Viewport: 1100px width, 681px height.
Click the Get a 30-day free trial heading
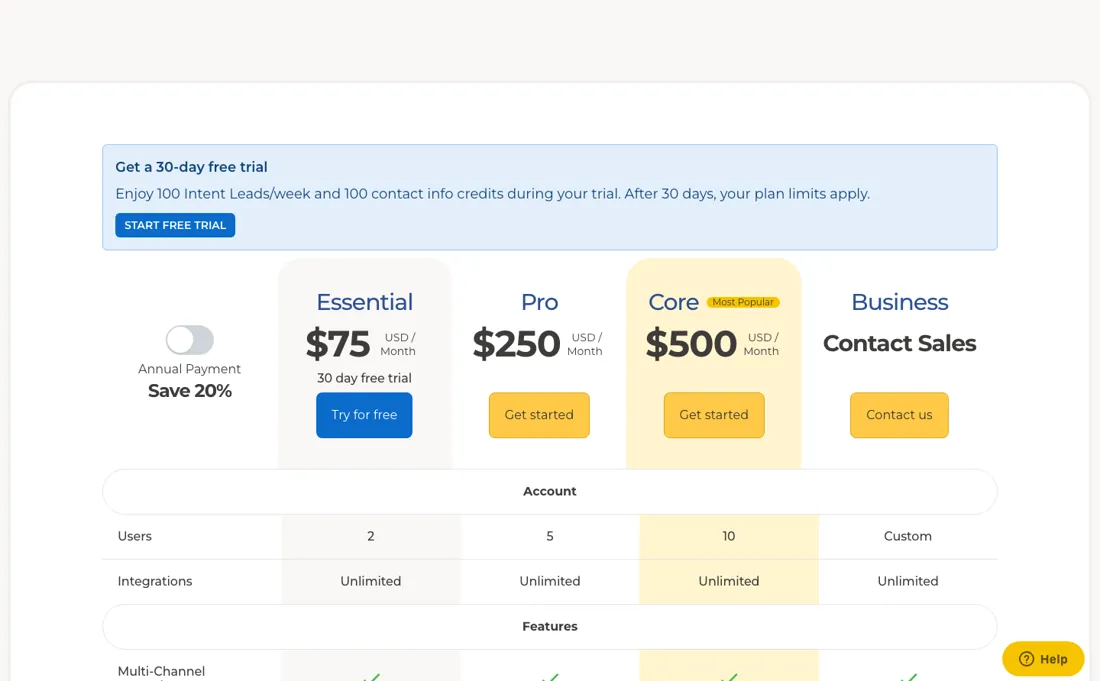click(x=191, y=167)
